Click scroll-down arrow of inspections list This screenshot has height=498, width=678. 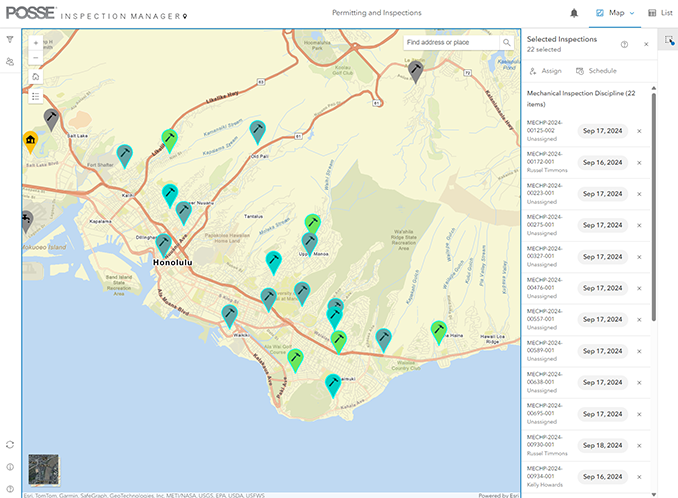[654, 494]
